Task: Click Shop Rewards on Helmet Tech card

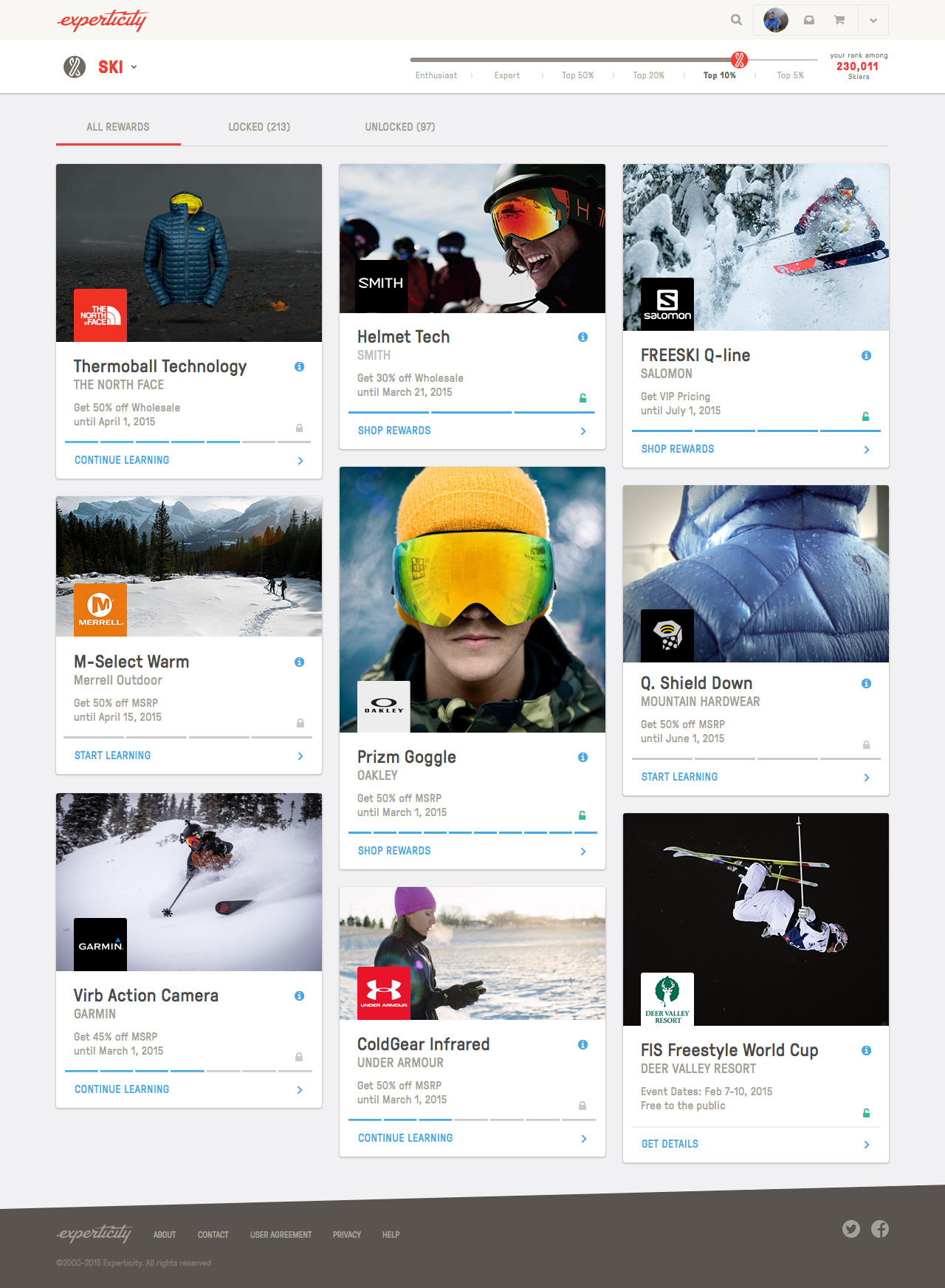Action: tap(394, 431)
